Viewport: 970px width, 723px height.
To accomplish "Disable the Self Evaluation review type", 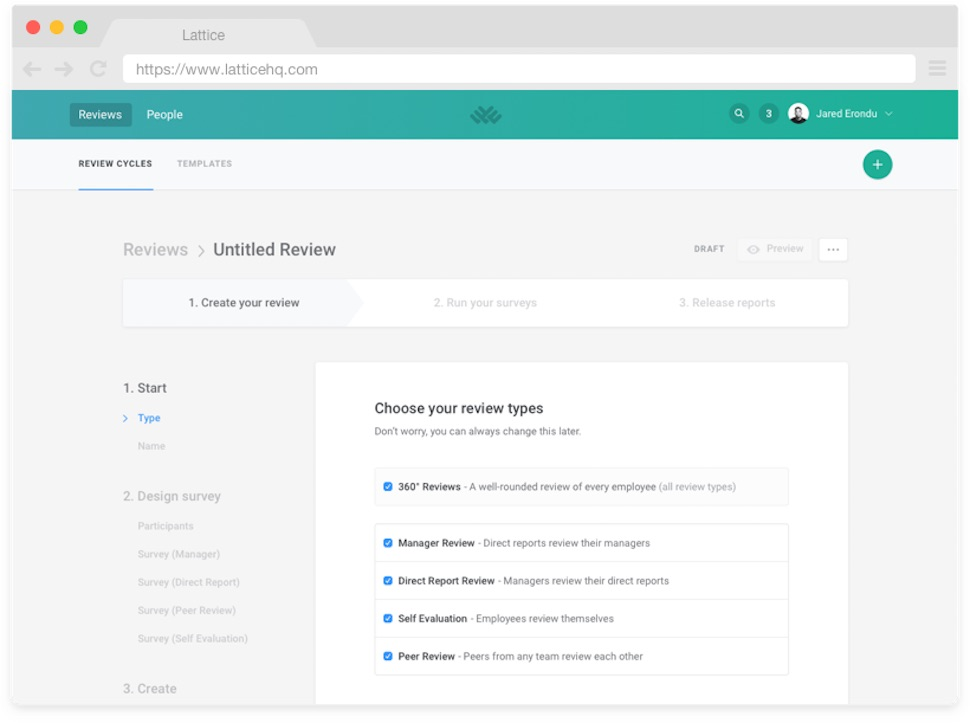I will 388,618.
